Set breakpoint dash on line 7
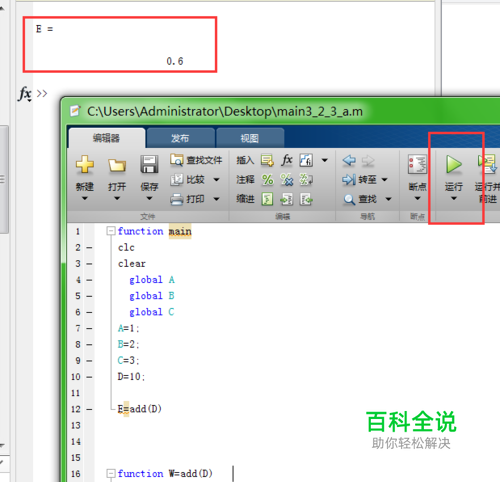 coord(89,329)
